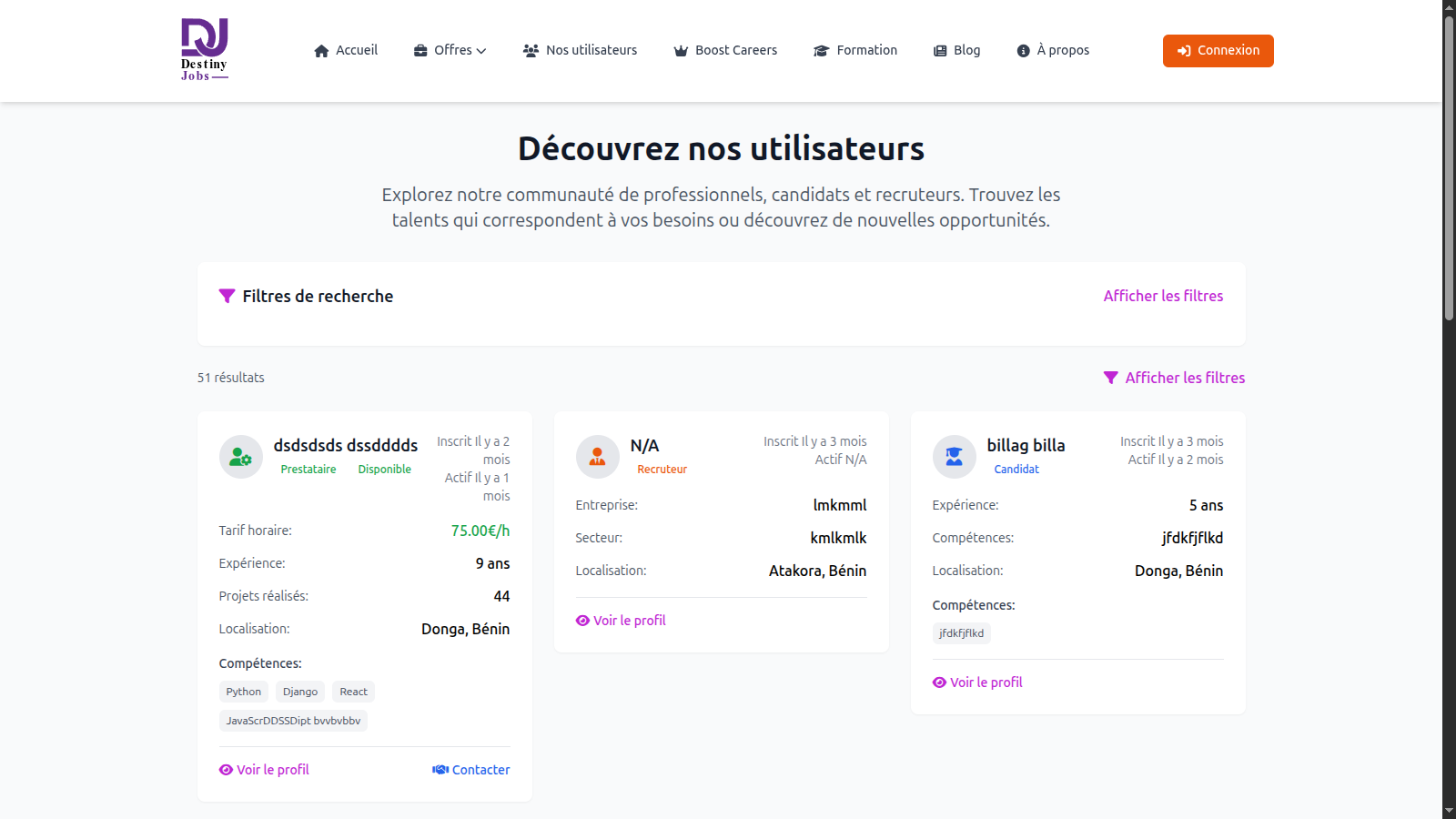
Task: Click the Connexion button
Action: click(1218, 51)
